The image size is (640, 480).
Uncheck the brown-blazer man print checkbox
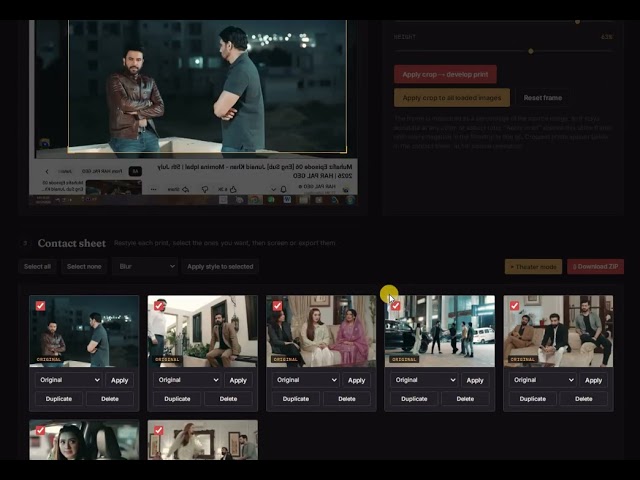point(159,306)
